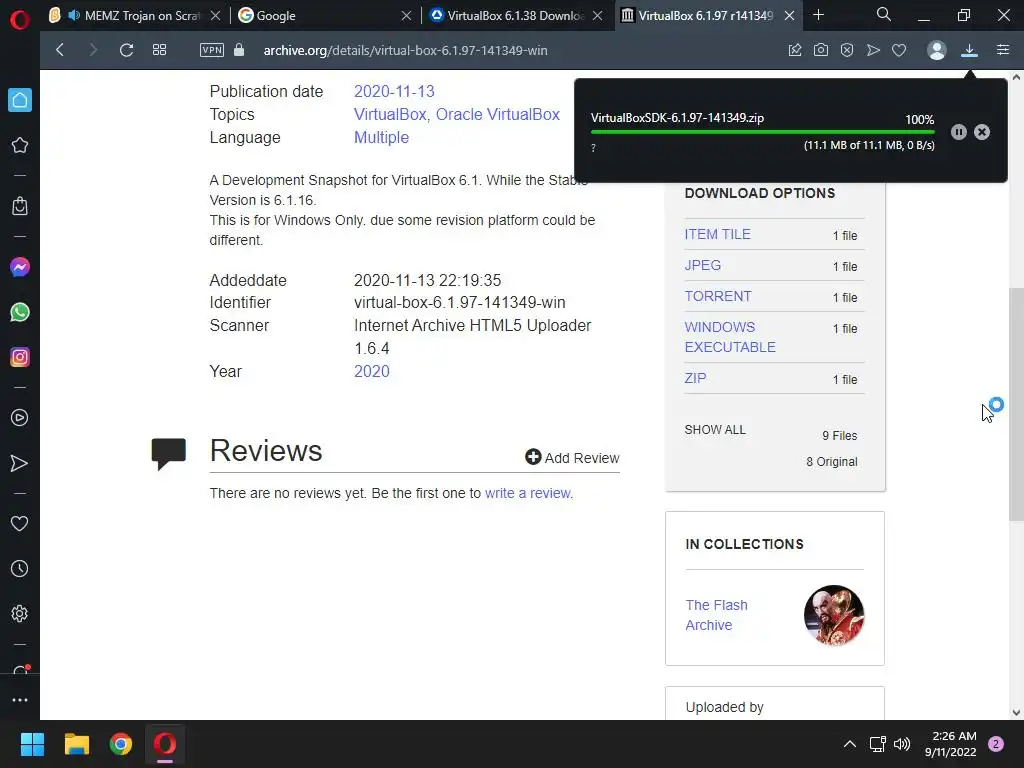Viewport: 1024px width, 768px height.
Task: Launch Instagram from the sidebar
Action: coord(20,357)
